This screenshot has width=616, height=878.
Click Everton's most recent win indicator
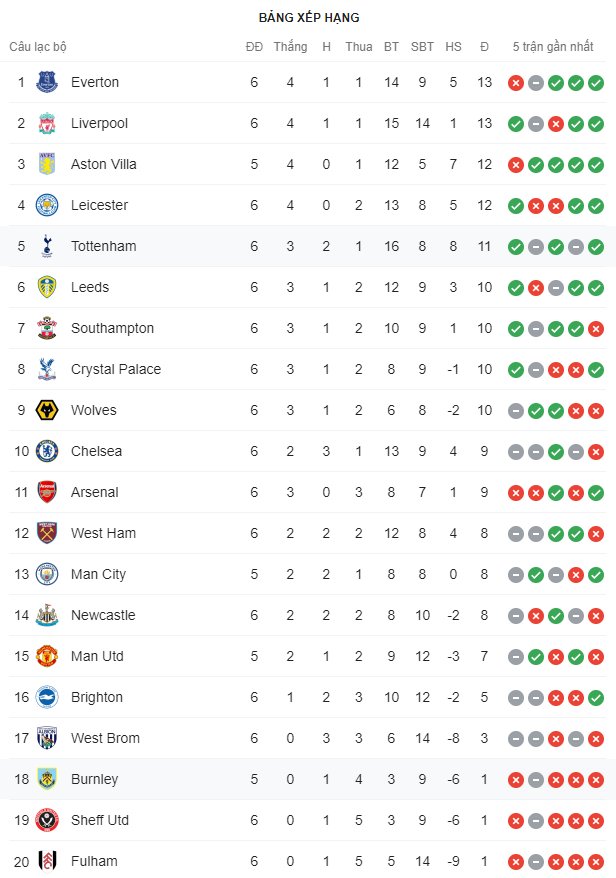pos(596,83)
